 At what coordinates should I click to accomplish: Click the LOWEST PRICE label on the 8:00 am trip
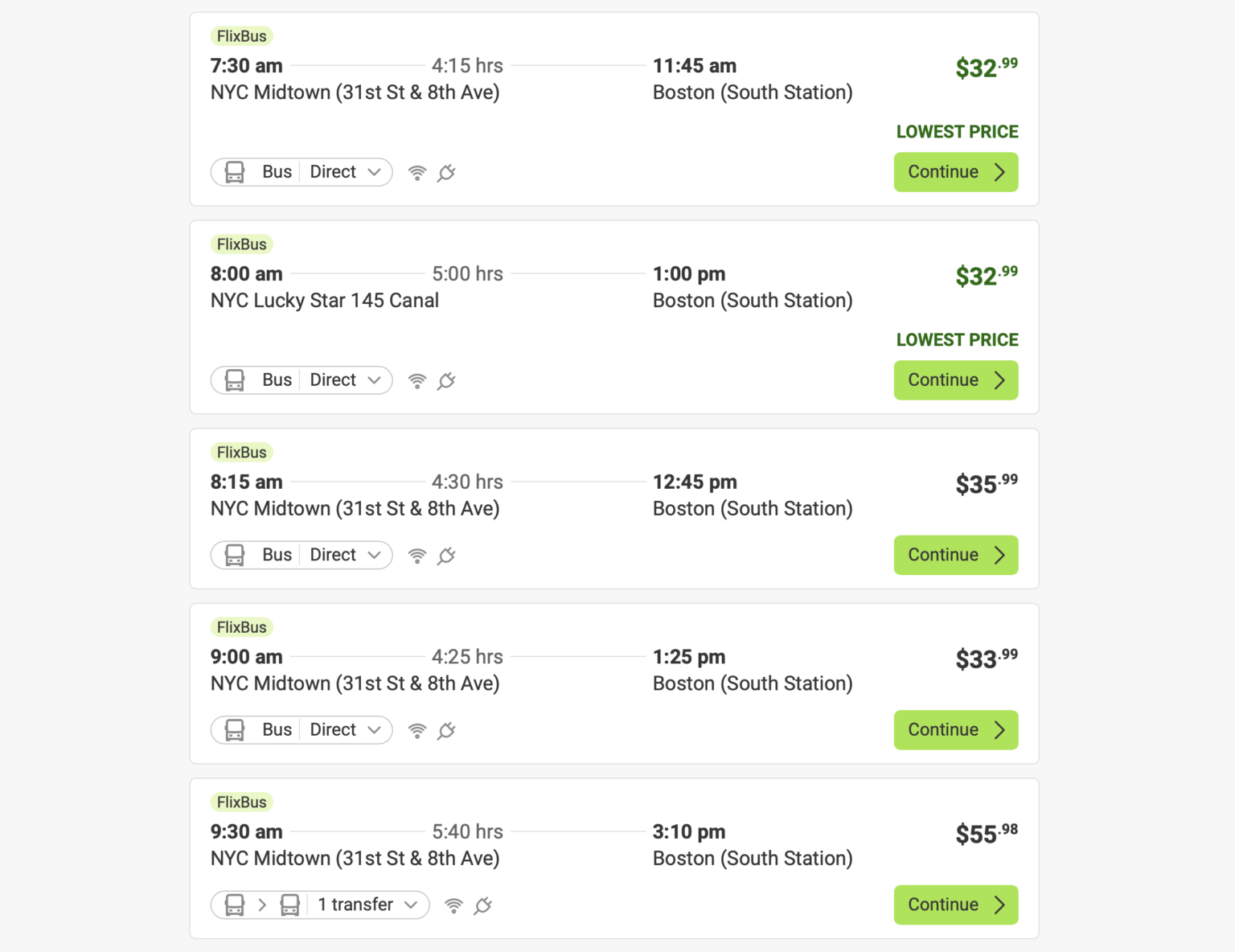pos(957,339)
